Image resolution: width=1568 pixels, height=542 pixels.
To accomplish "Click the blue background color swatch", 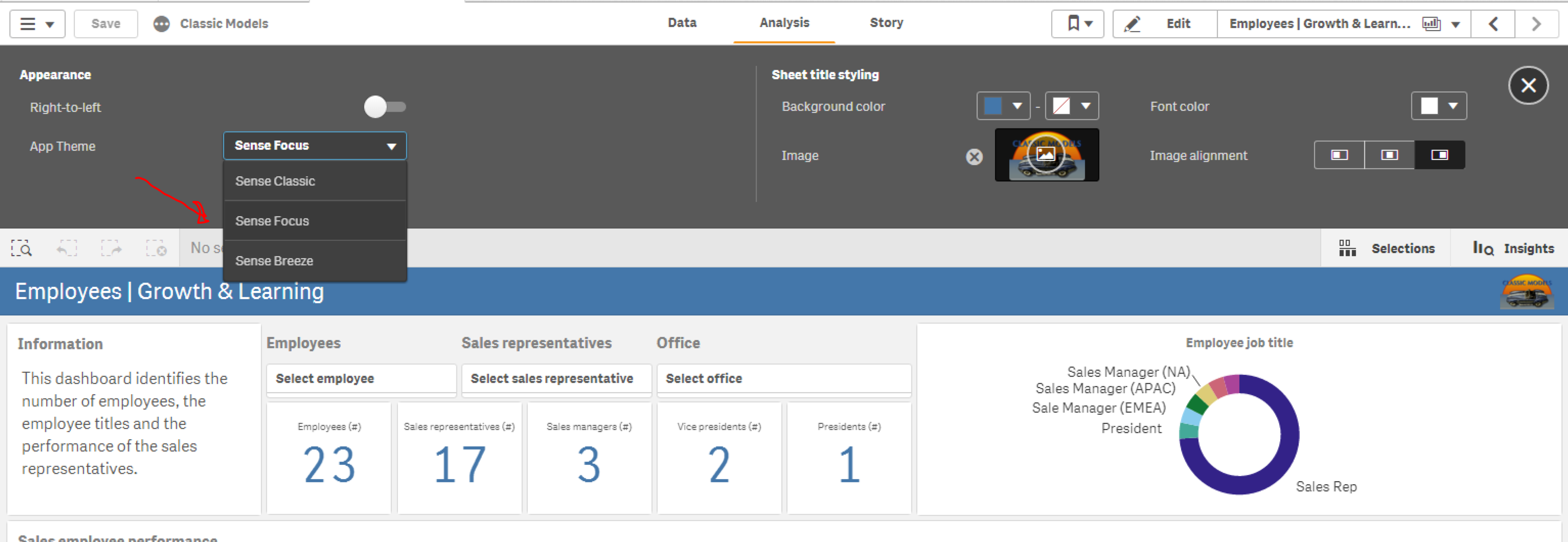I will (993, 106).
